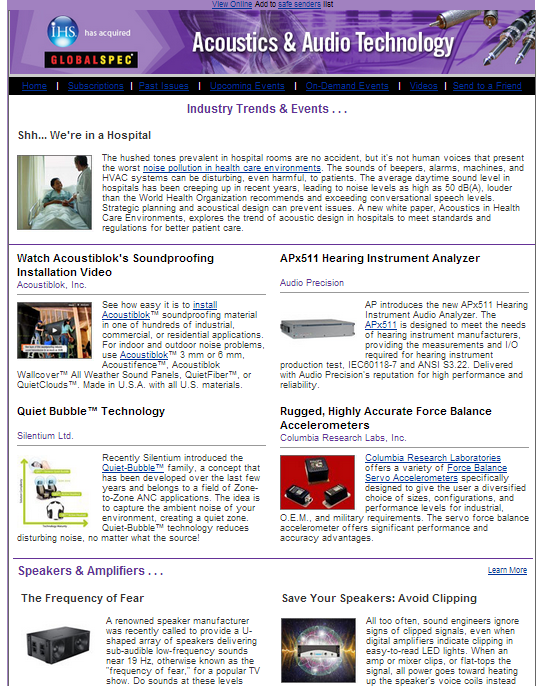Viewport: 537px width, 686px height.
Task: Open Columbia Research Laboratories link
Action: [433, 458]
